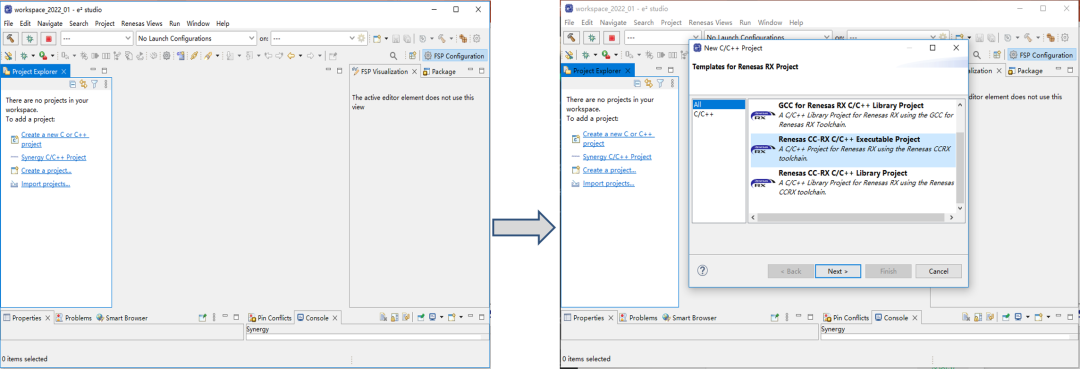
Task: Cancel the New C/C++ Project dialog
Action: 938,271
